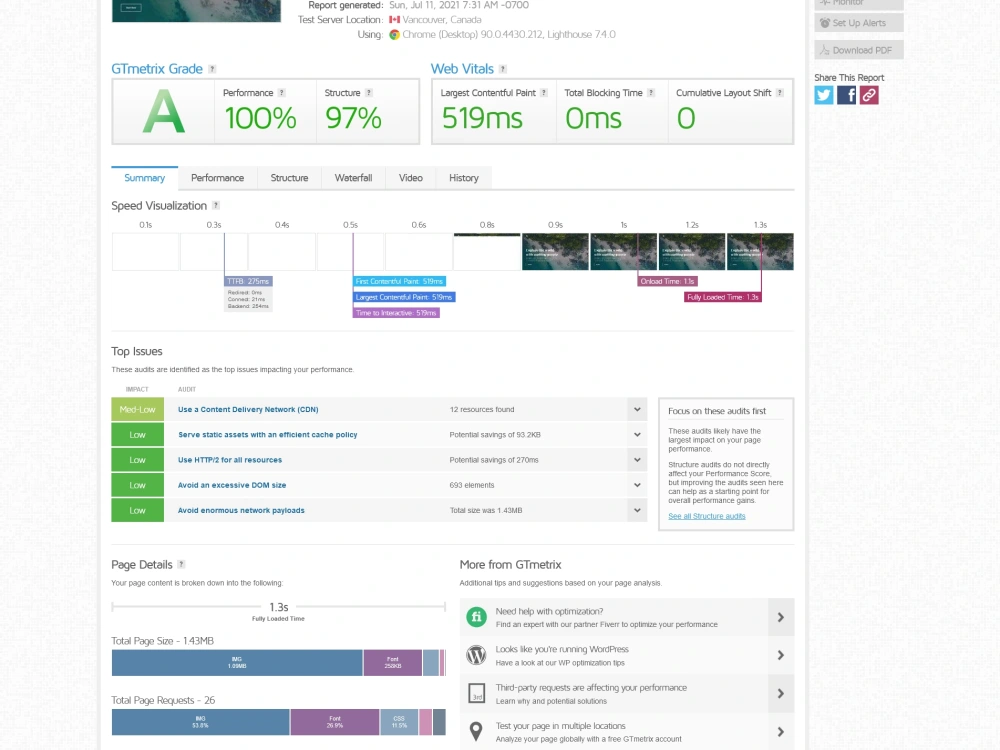
Task: Open WordPress optimization tips arrow
Action: click(x=781, y=655)
